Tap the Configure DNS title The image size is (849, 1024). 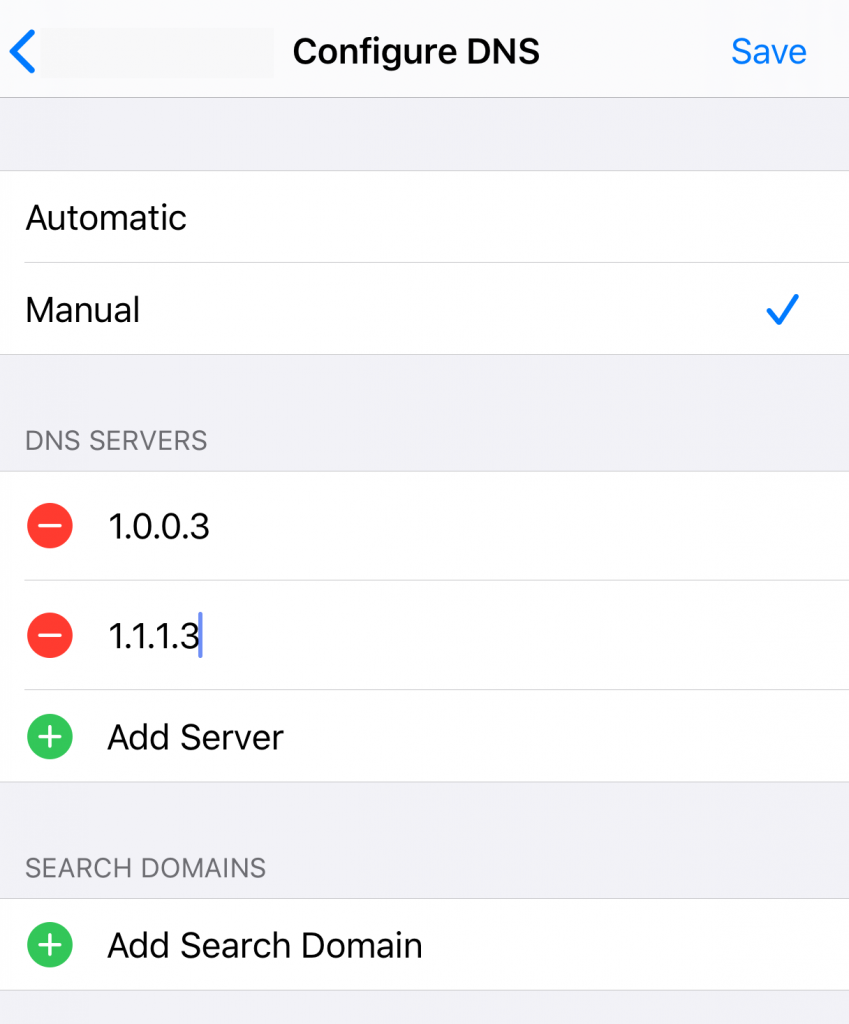coord(416,52)
